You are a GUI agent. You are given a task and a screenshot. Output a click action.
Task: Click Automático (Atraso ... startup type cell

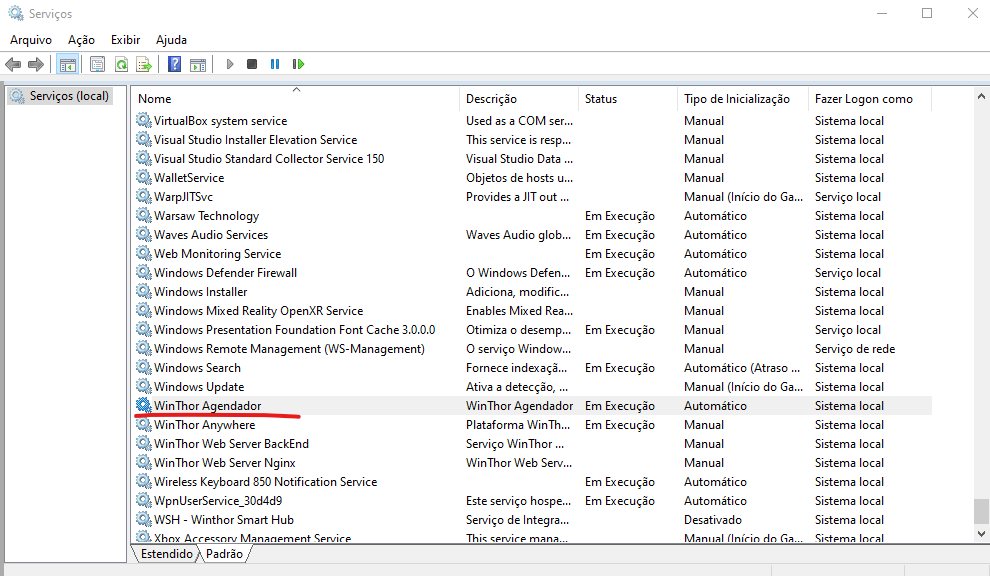click(742, 368)
